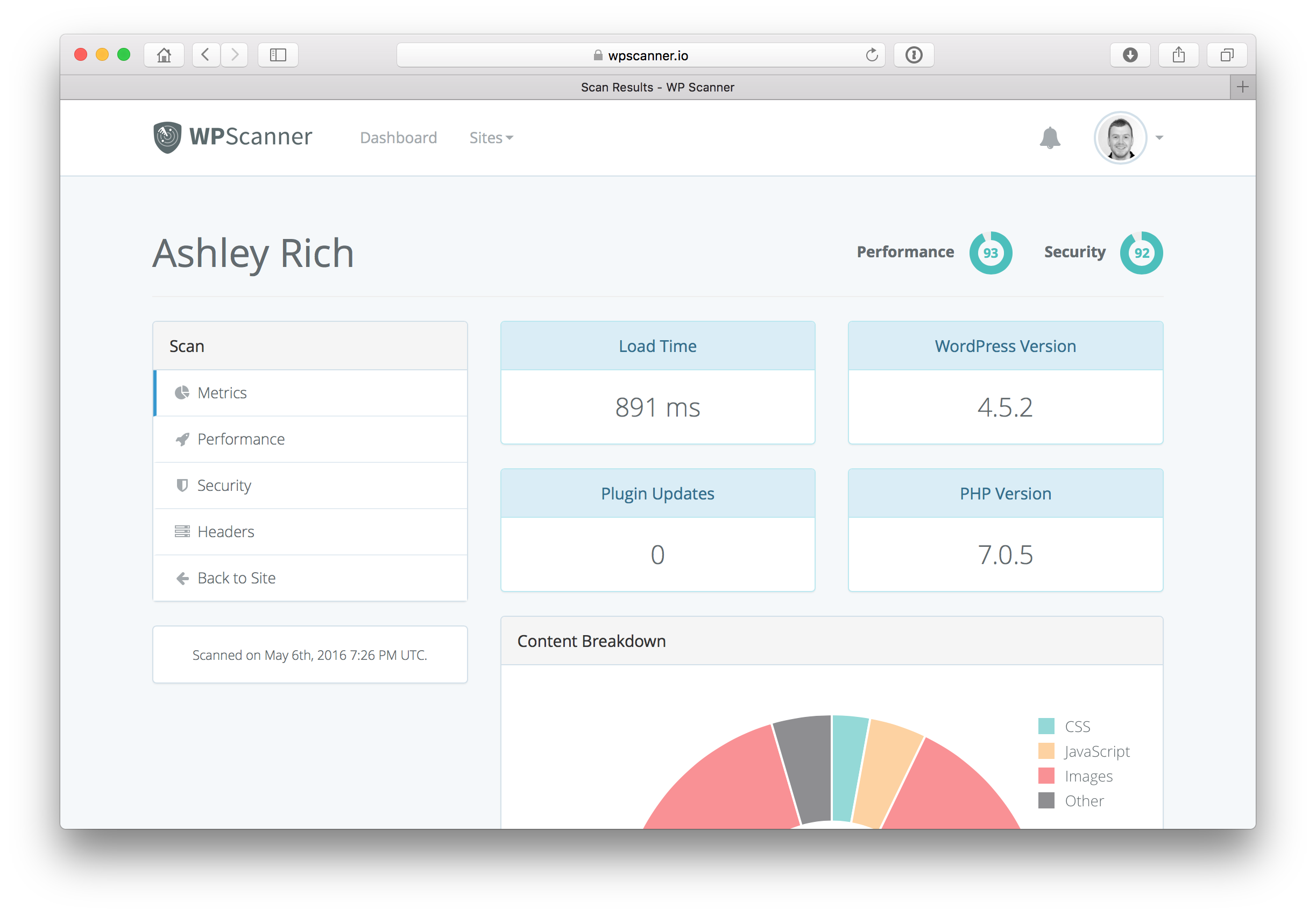Click Back to Site link
The height and width of the screenshot is (915, 1316).
point(310,578)
